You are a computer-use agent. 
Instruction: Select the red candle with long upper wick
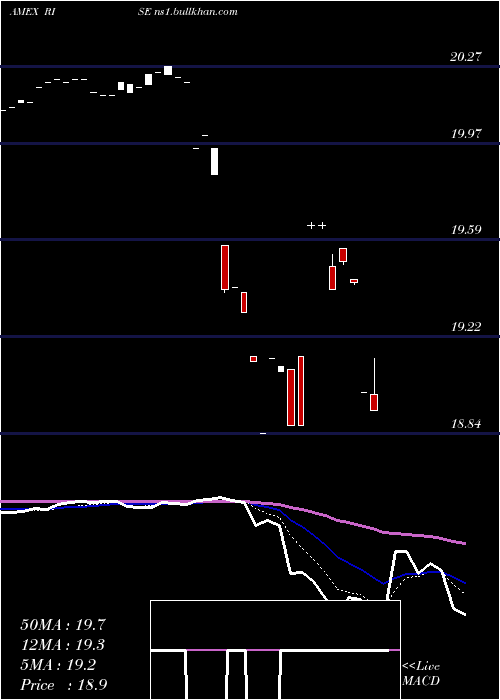tap(374, 384)
